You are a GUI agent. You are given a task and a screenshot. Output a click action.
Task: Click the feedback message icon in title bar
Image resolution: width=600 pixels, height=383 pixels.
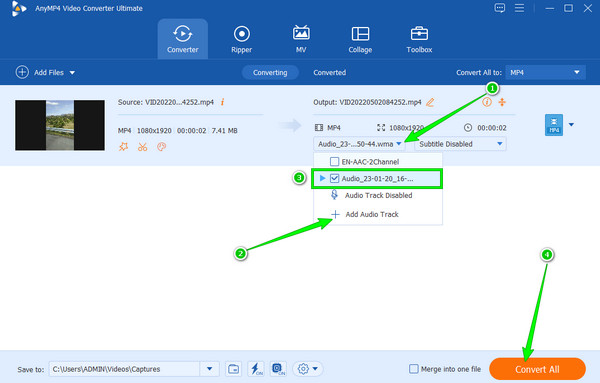[x=499, y=8]
